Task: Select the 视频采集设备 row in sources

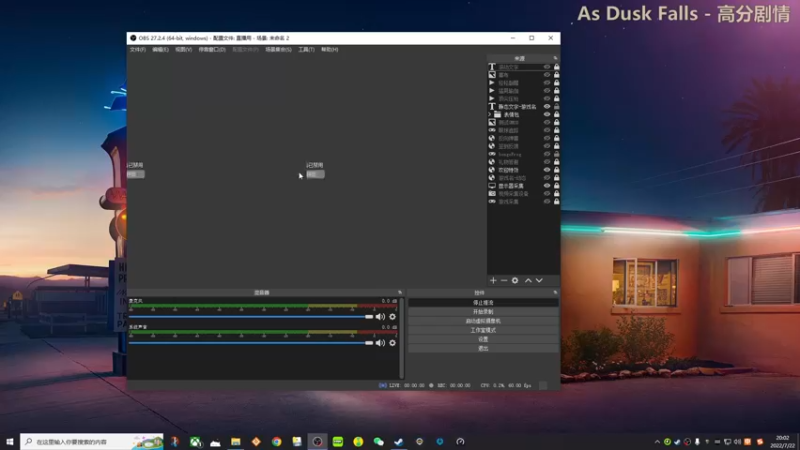Action: click(523, 193)
